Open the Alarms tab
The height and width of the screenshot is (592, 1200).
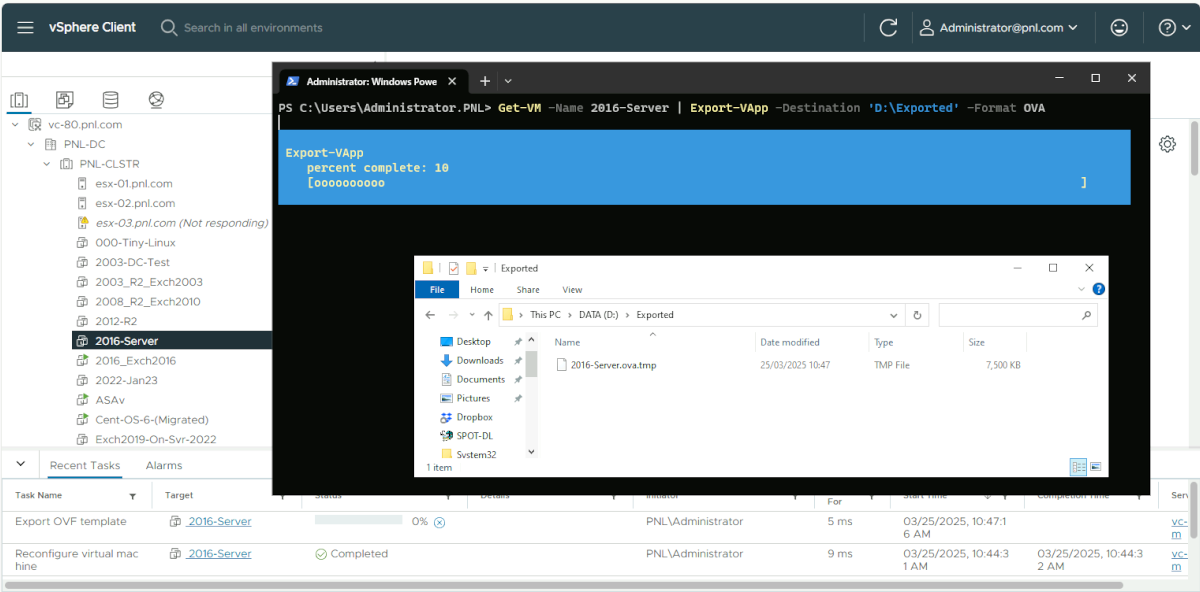coord(164,465)
